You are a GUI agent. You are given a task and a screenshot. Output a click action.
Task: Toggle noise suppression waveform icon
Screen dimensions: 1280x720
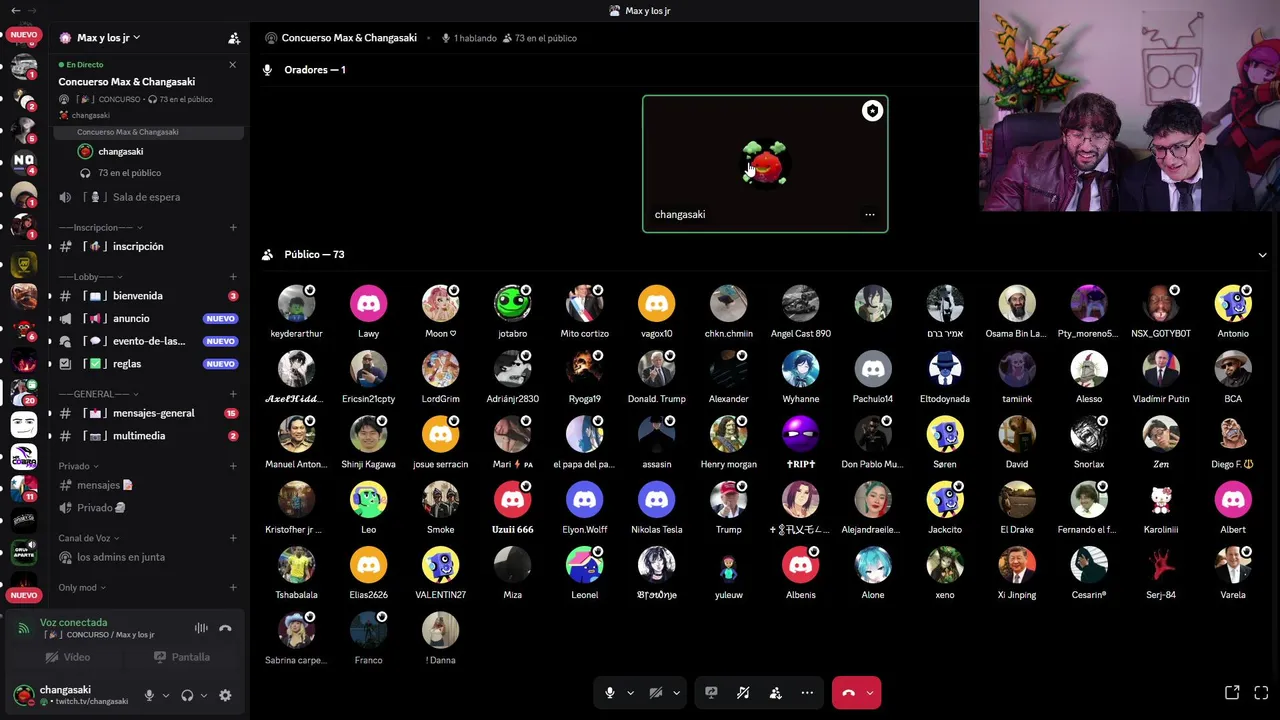(x=201, y=628)
